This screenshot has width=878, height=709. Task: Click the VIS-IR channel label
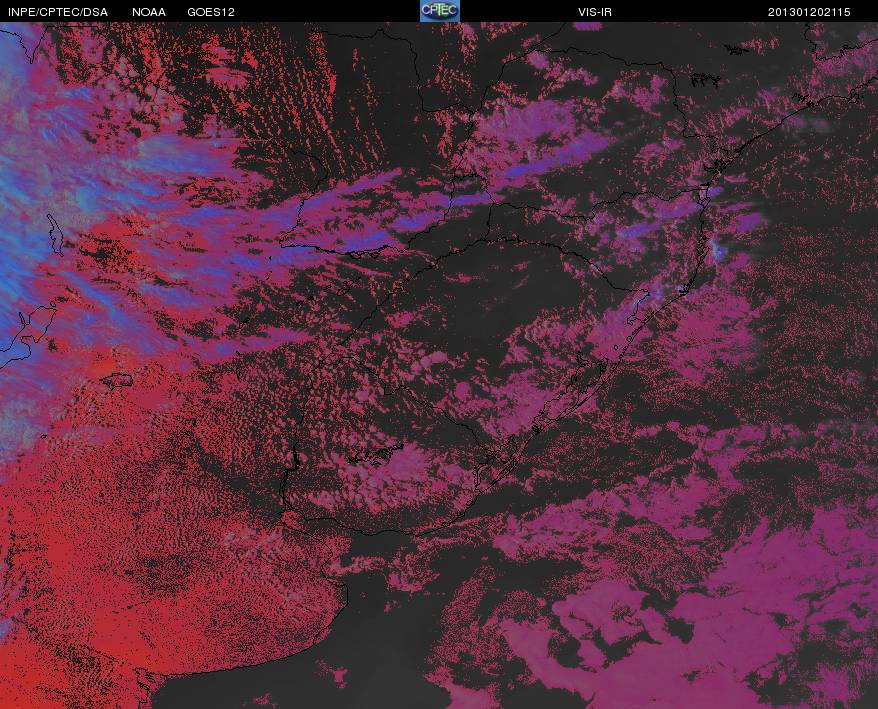tap(595, 12)
